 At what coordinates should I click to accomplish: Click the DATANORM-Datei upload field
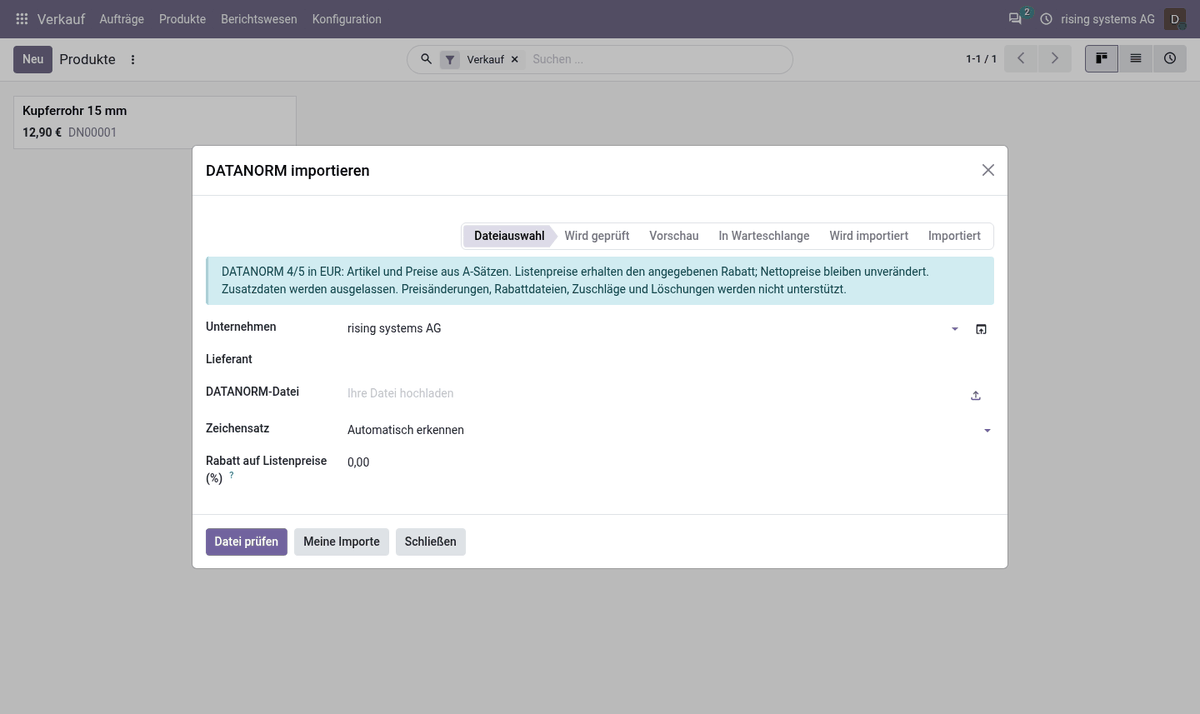click(x=655, y=394)
